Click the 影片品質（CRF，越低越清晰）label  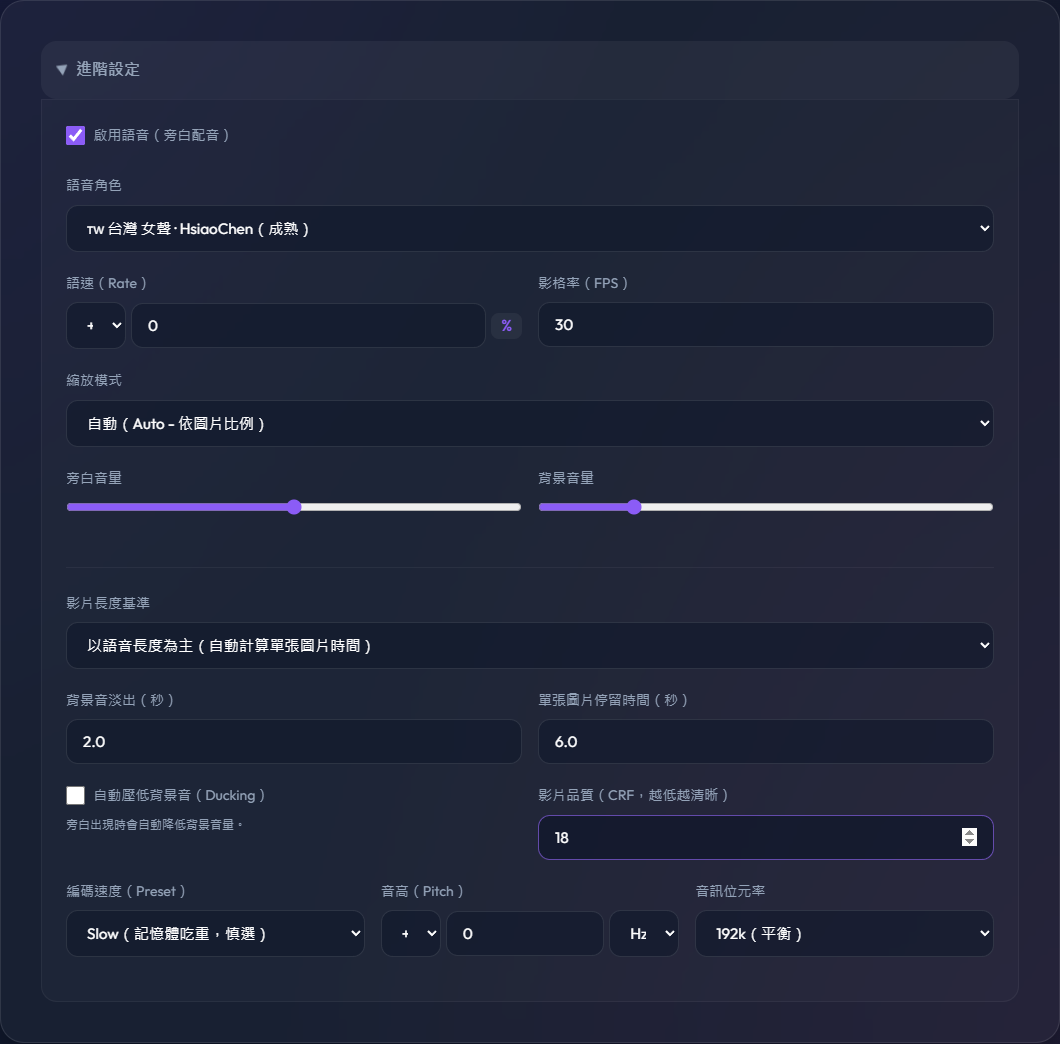point(633,795)
